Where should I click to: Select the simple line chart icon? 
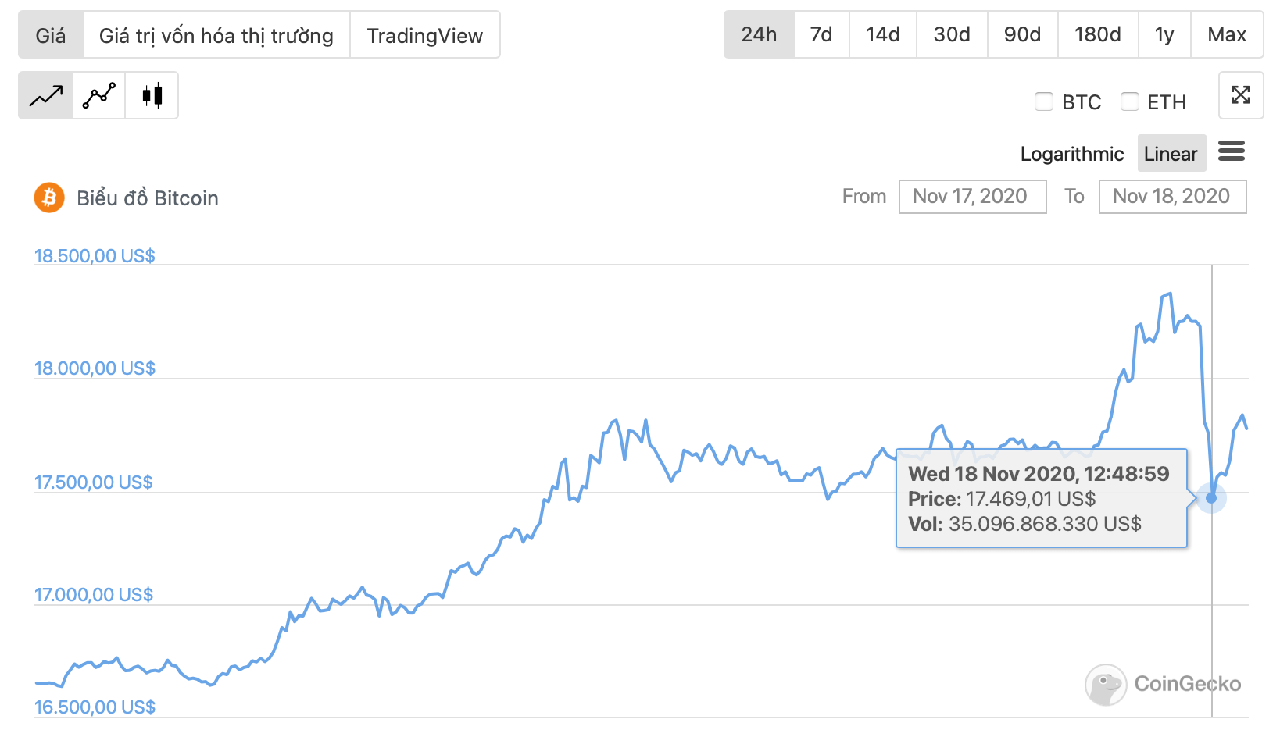point(46,96)
